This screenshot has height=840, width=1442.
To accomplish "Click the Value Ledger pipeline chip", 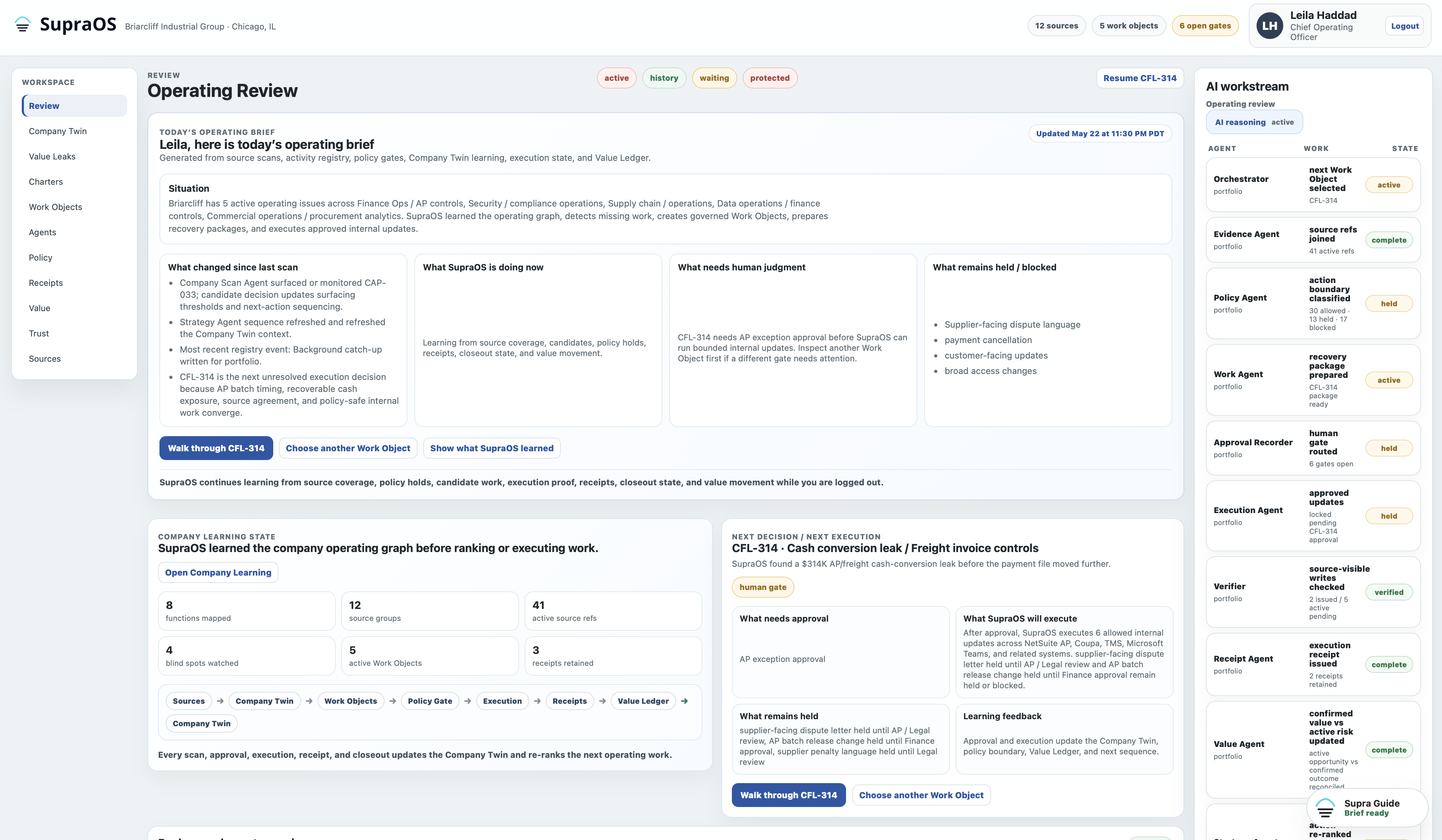I will (x=643, y=701).
